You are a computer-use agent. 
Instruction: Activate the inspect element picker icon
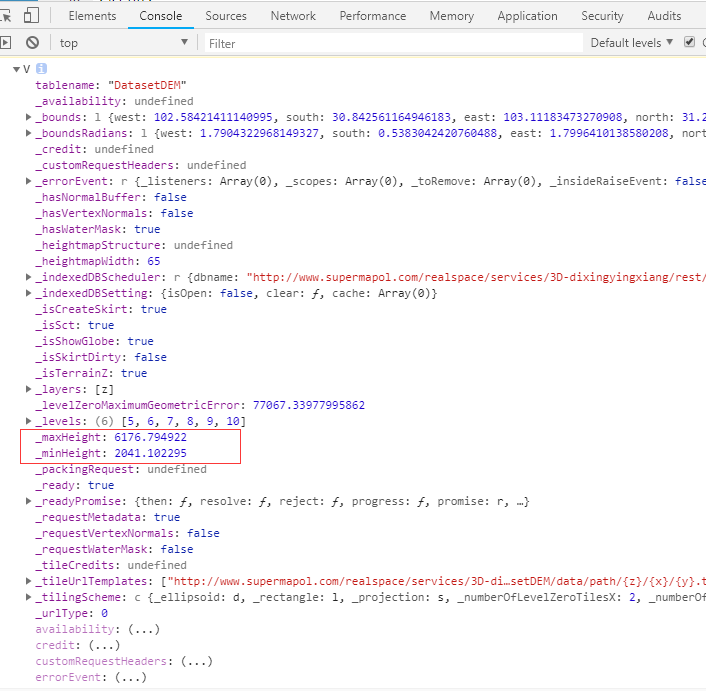pos(5,16)
